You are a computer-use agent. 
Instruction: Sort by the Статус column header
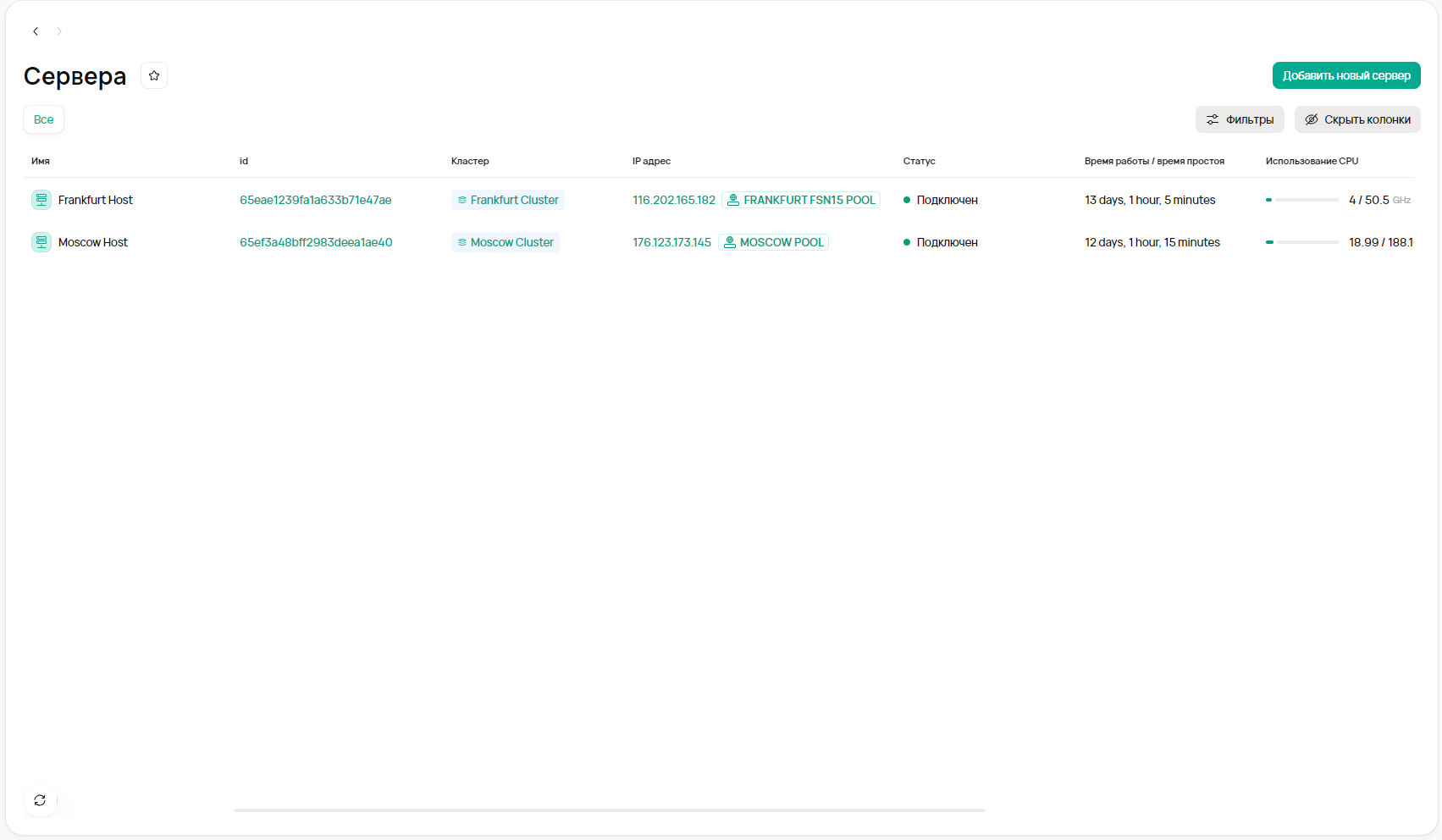click(919, 161)
